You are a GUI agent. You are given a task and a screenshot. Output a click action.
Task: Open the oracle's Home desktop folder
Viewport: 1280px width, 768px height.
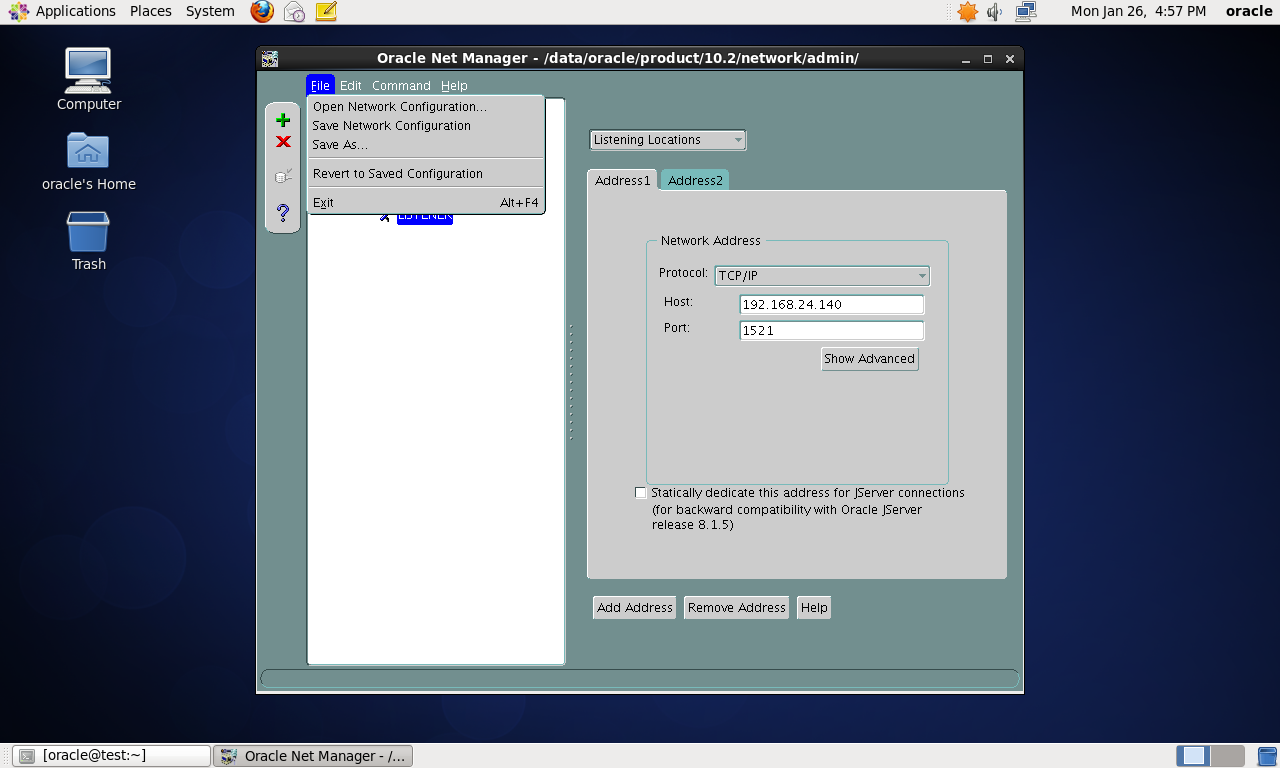coord(88,161)
